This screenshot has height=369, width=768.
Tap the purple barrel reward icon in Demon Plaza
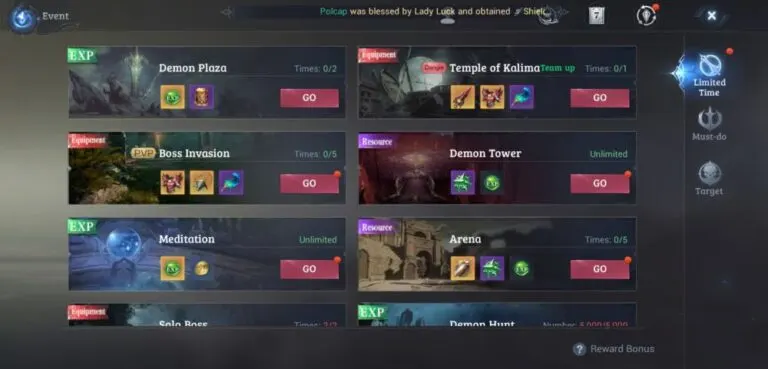[x=202, y=97]
